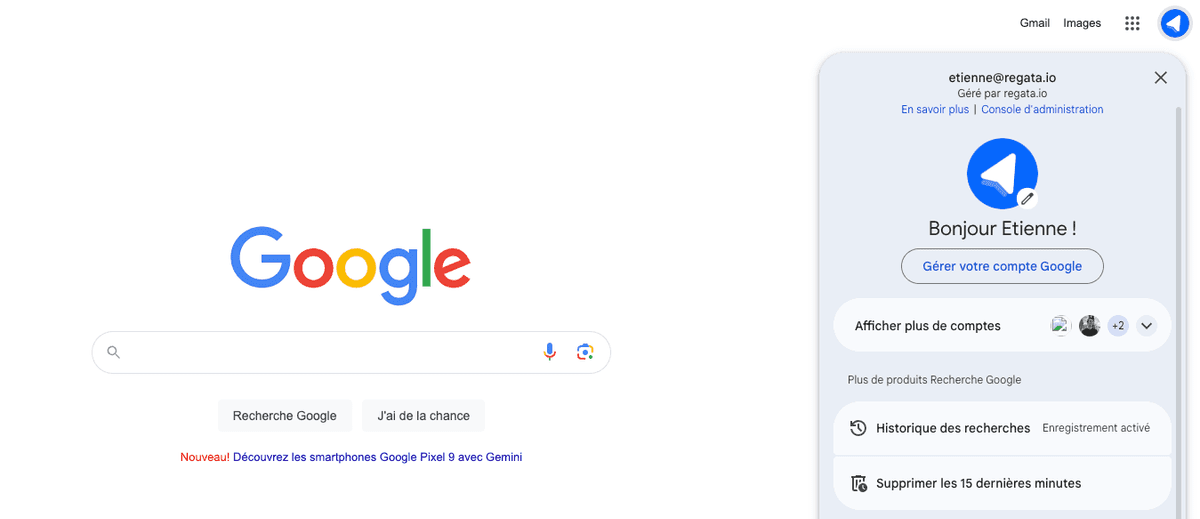Open Afficher plus de comptes row

pos(1002,325)
